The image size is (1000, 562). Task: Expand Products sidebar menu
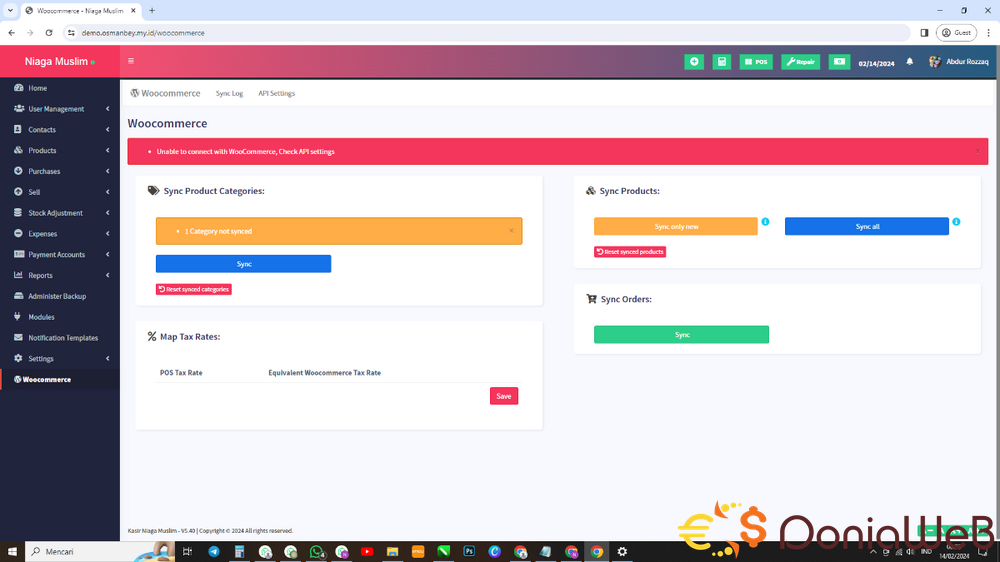point(60,151)
